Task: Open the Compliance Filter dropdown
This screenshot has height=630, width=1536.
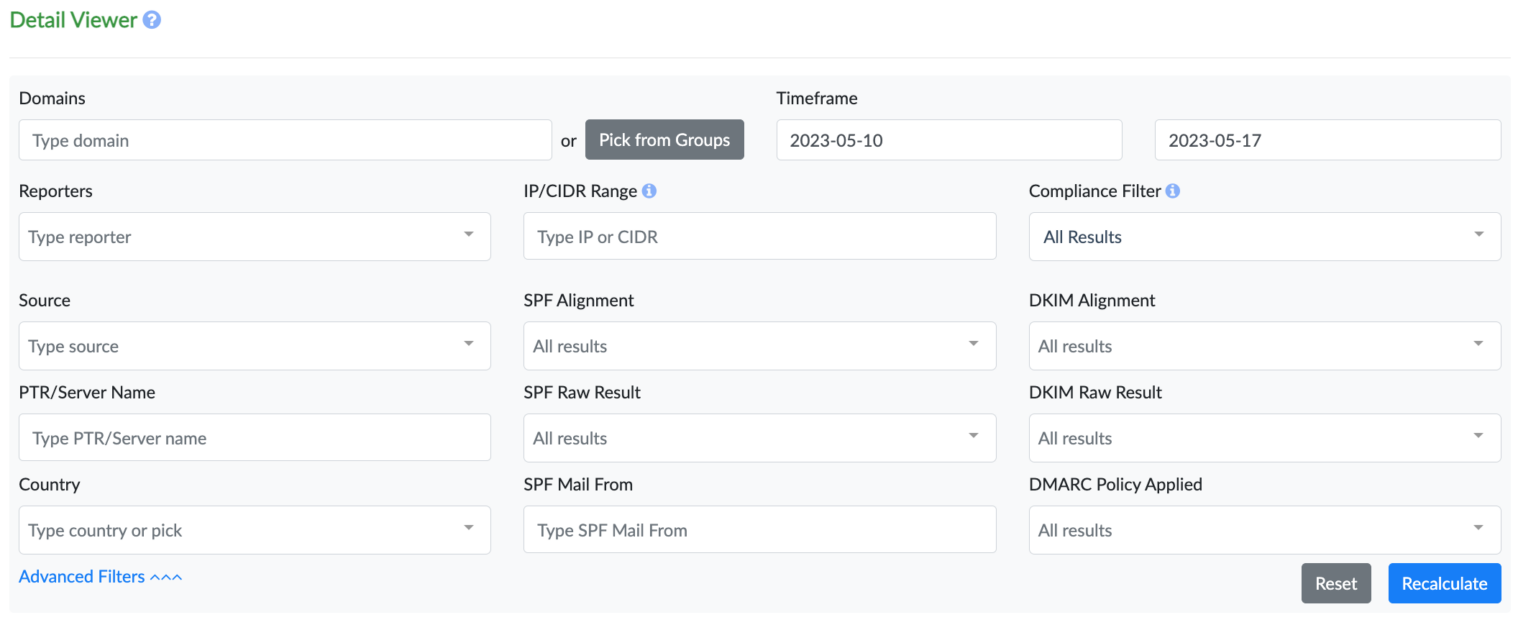Action: pyautogui.click(x=1264, y=236)
